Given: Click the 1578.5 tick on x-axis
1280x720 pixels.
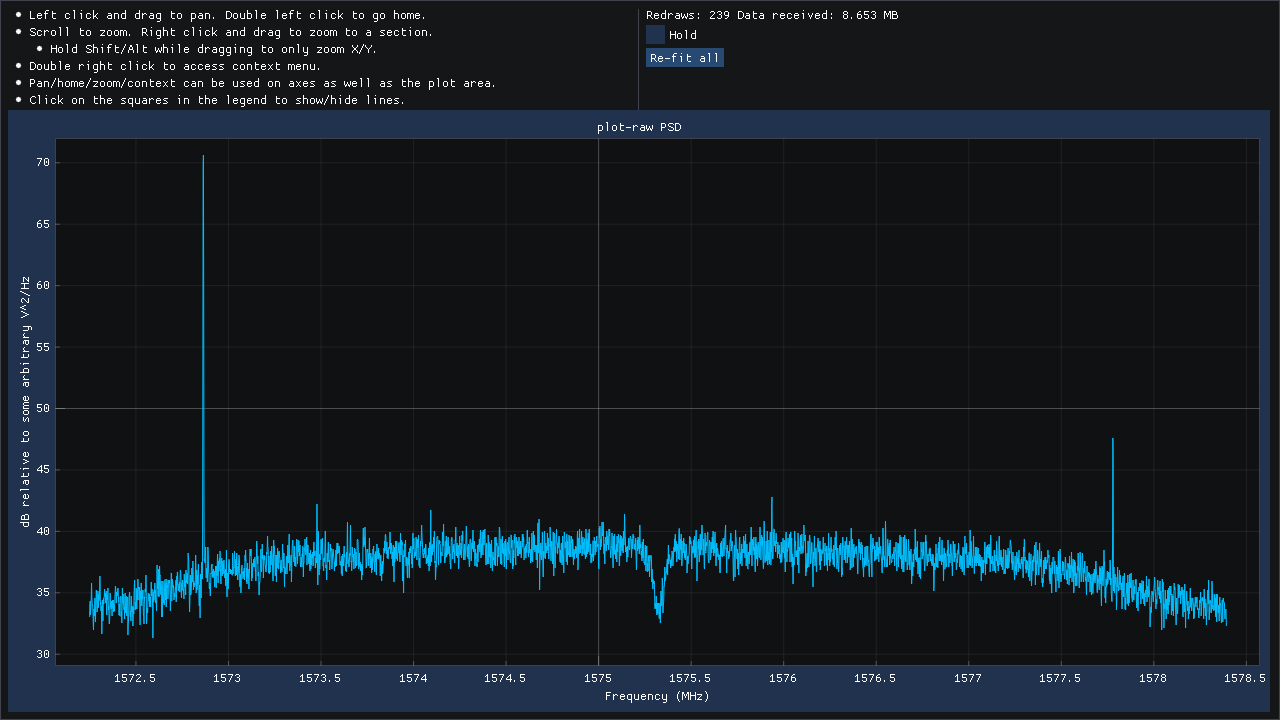Looking at the screenshot, I should (1245, 677).
